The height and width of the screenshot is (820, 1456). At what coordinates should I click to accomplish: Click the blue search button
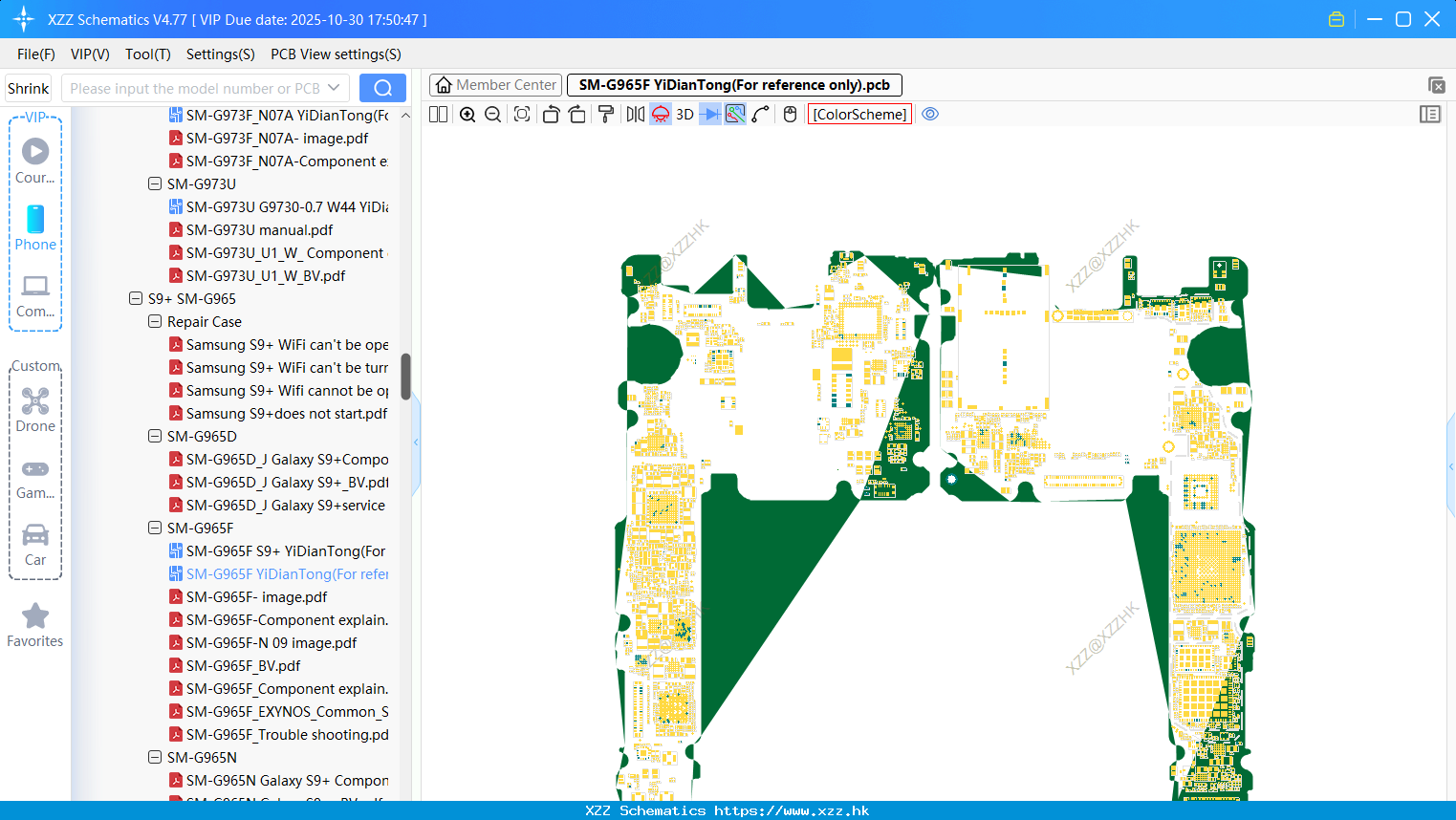click(x=382, y=88)
